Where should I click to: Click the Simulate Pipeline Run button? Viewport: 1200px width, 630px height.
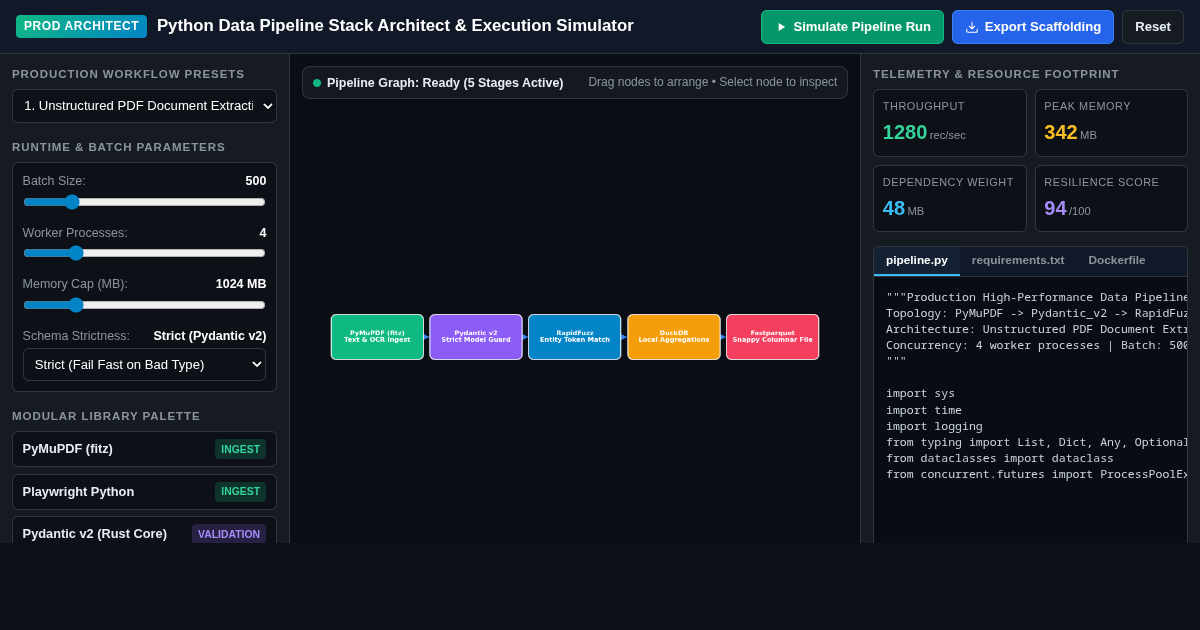pyautogui.click(x=852, y=27)
